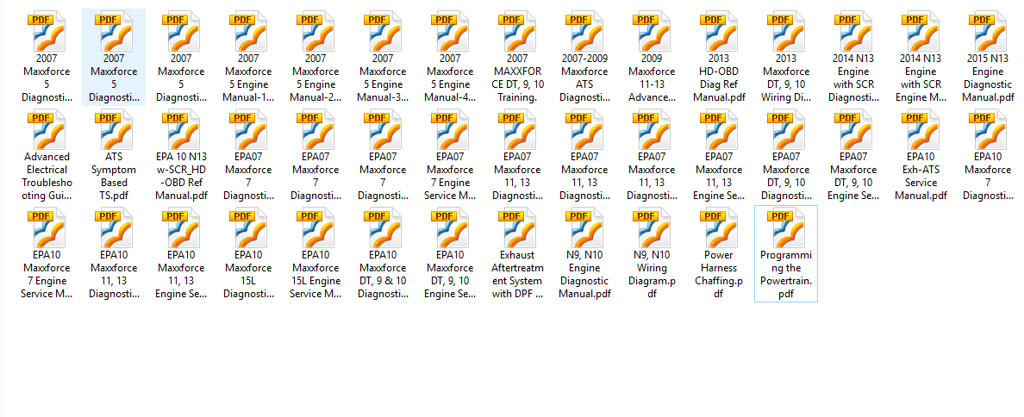The image size is (1024, 417).
Task: Select 2014 N13 Engine with SCR Engine M... file
Action: [921, 57]
